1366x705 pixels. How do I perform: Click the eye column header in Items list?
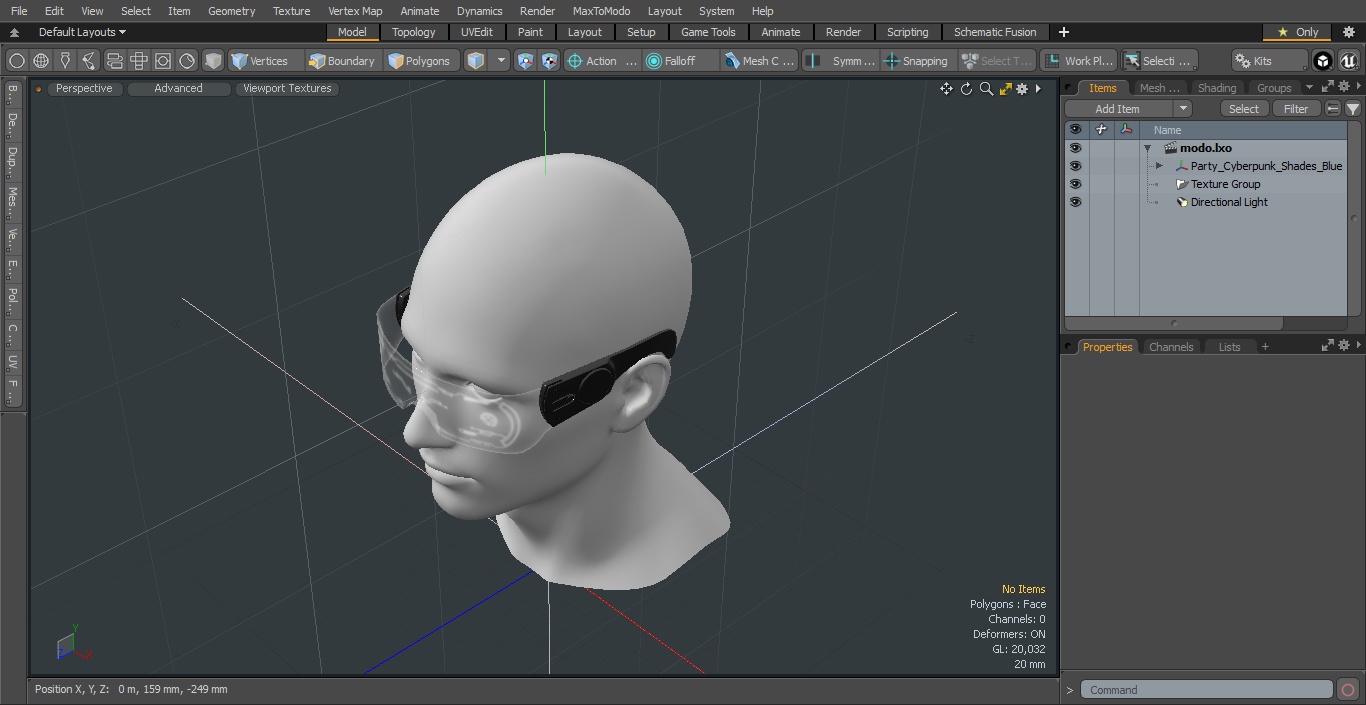(x=1075, y=130)
